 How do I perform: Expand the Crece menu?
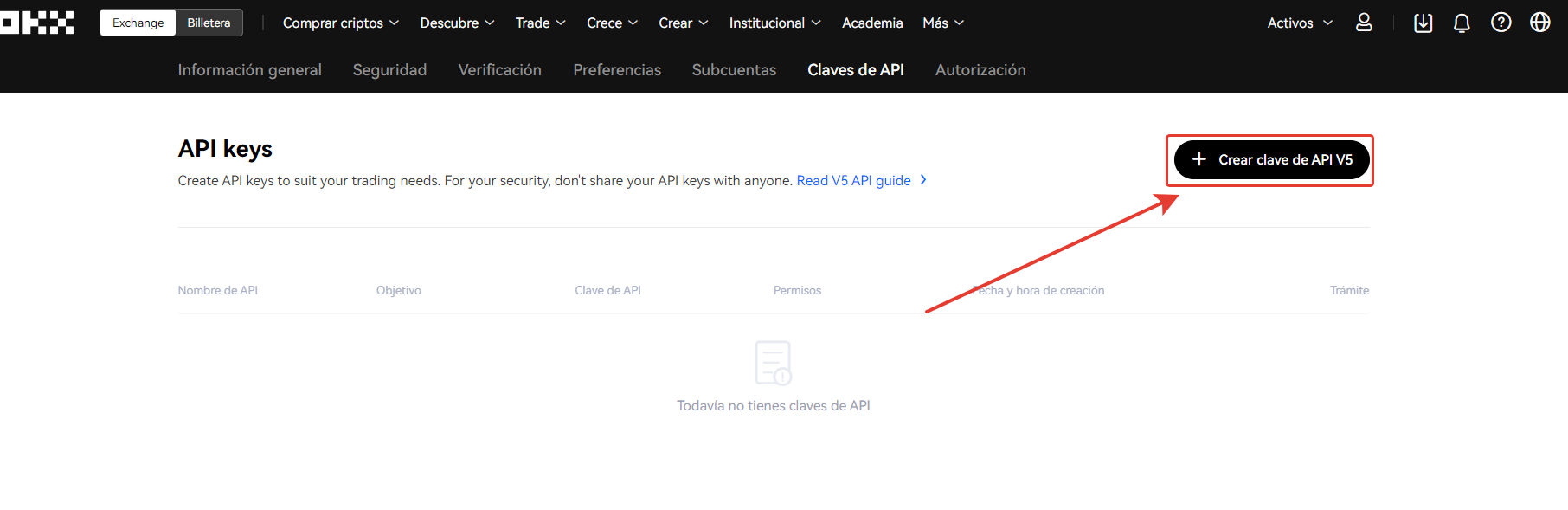point(612,23)
